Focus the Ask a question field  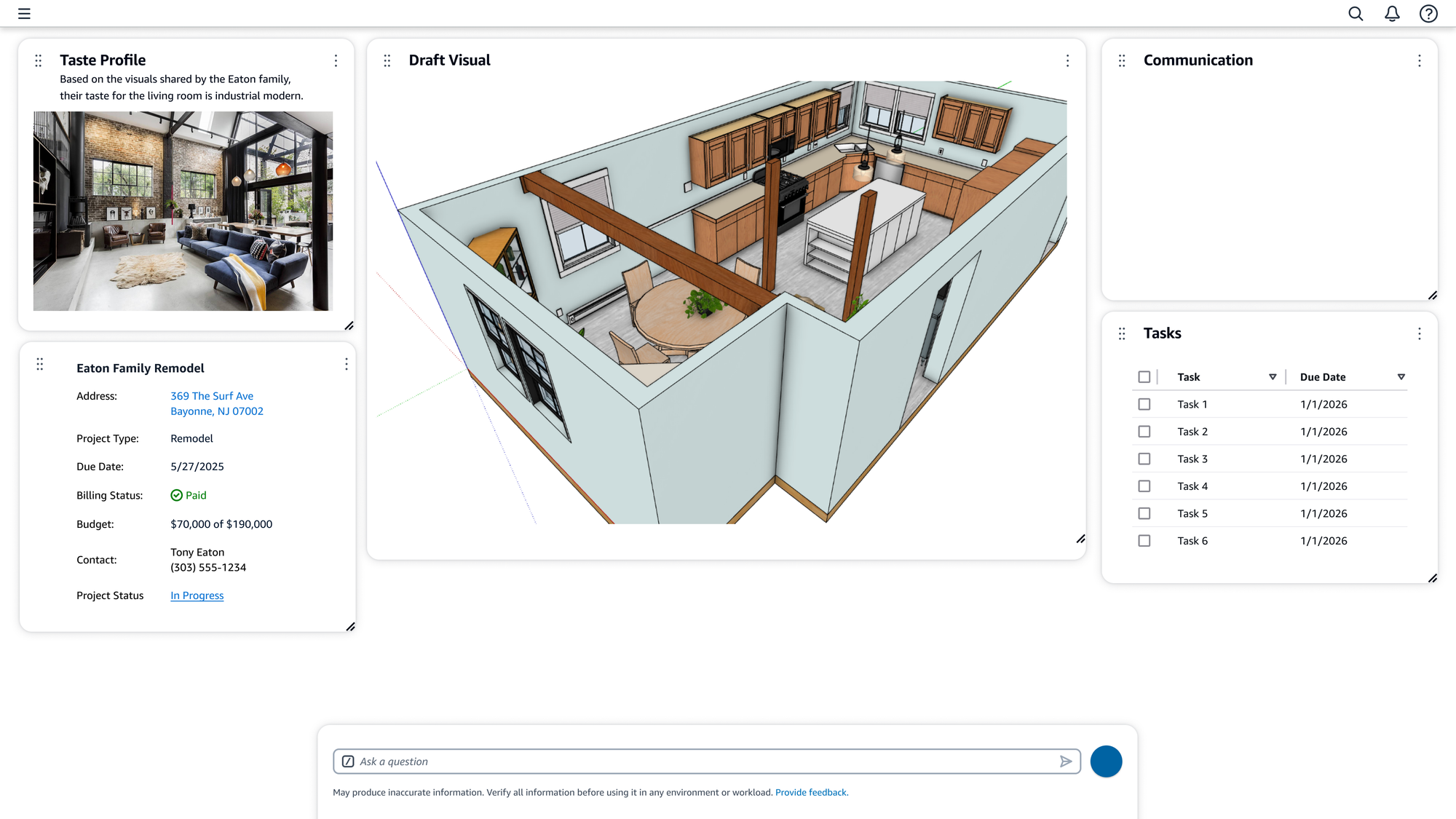699,761
